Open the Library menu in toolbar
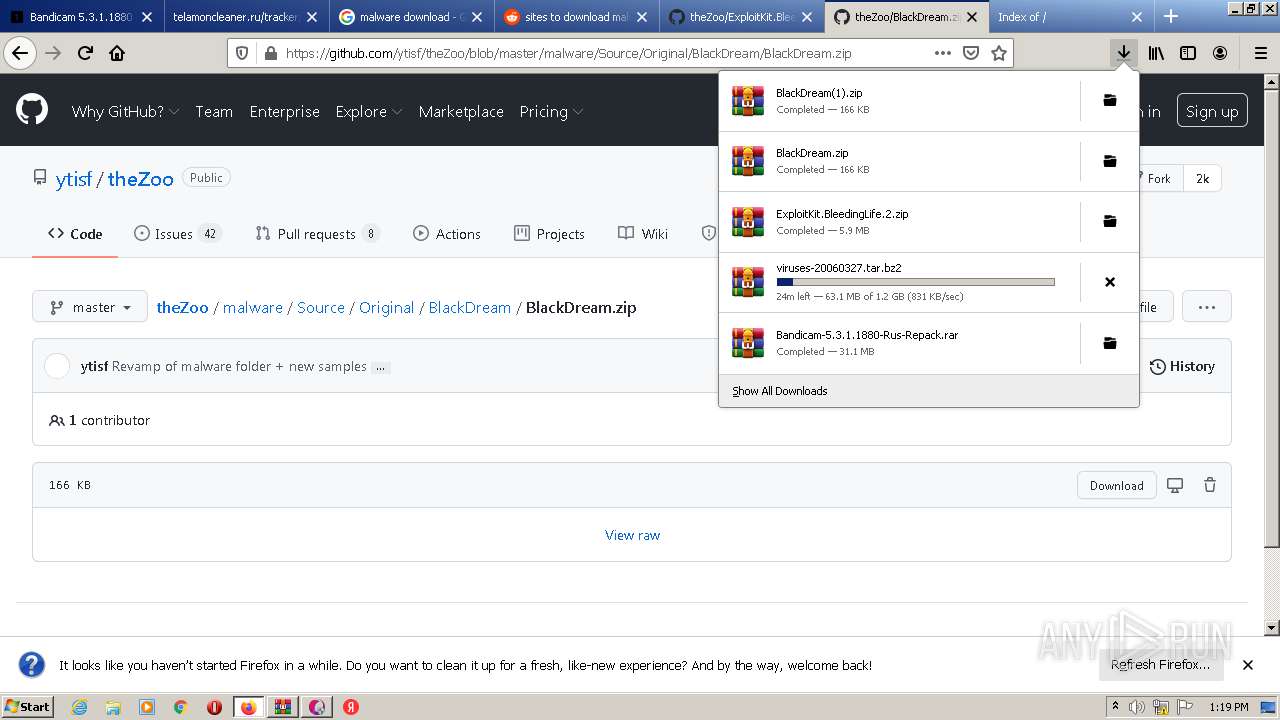The height and width of the screenshot is (720, 1280). point(1156,53)
